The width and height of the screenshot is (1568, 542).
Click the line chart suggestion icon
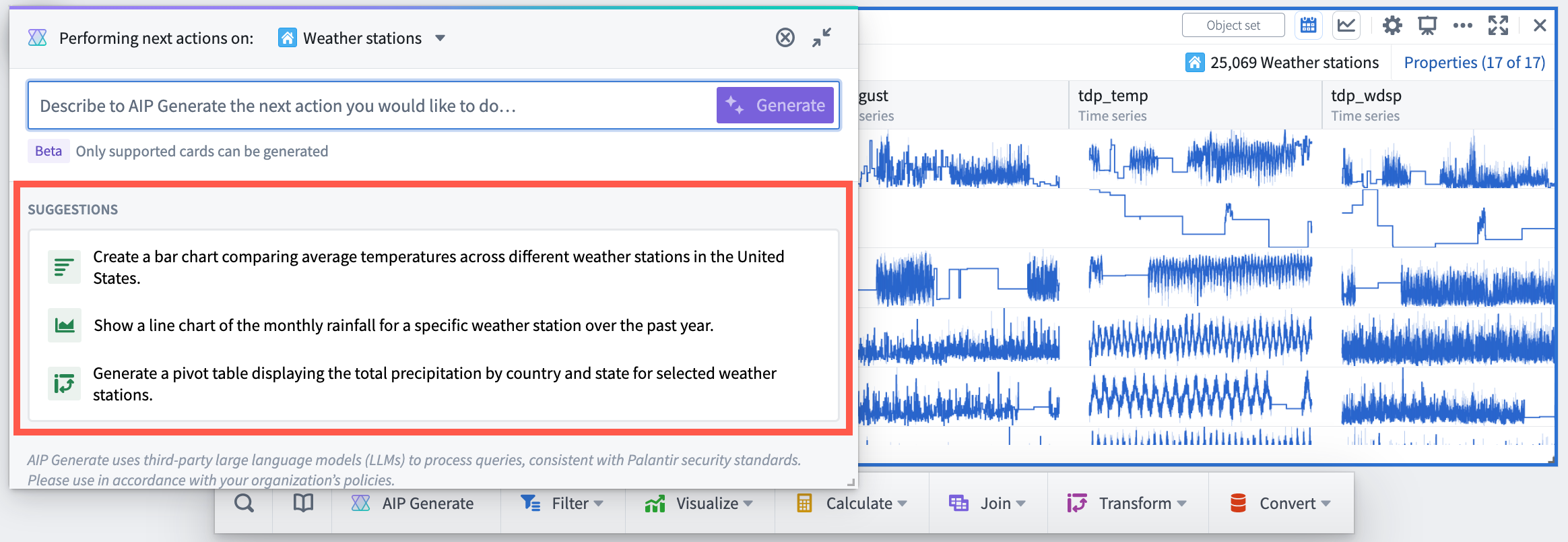pos(65,326)
